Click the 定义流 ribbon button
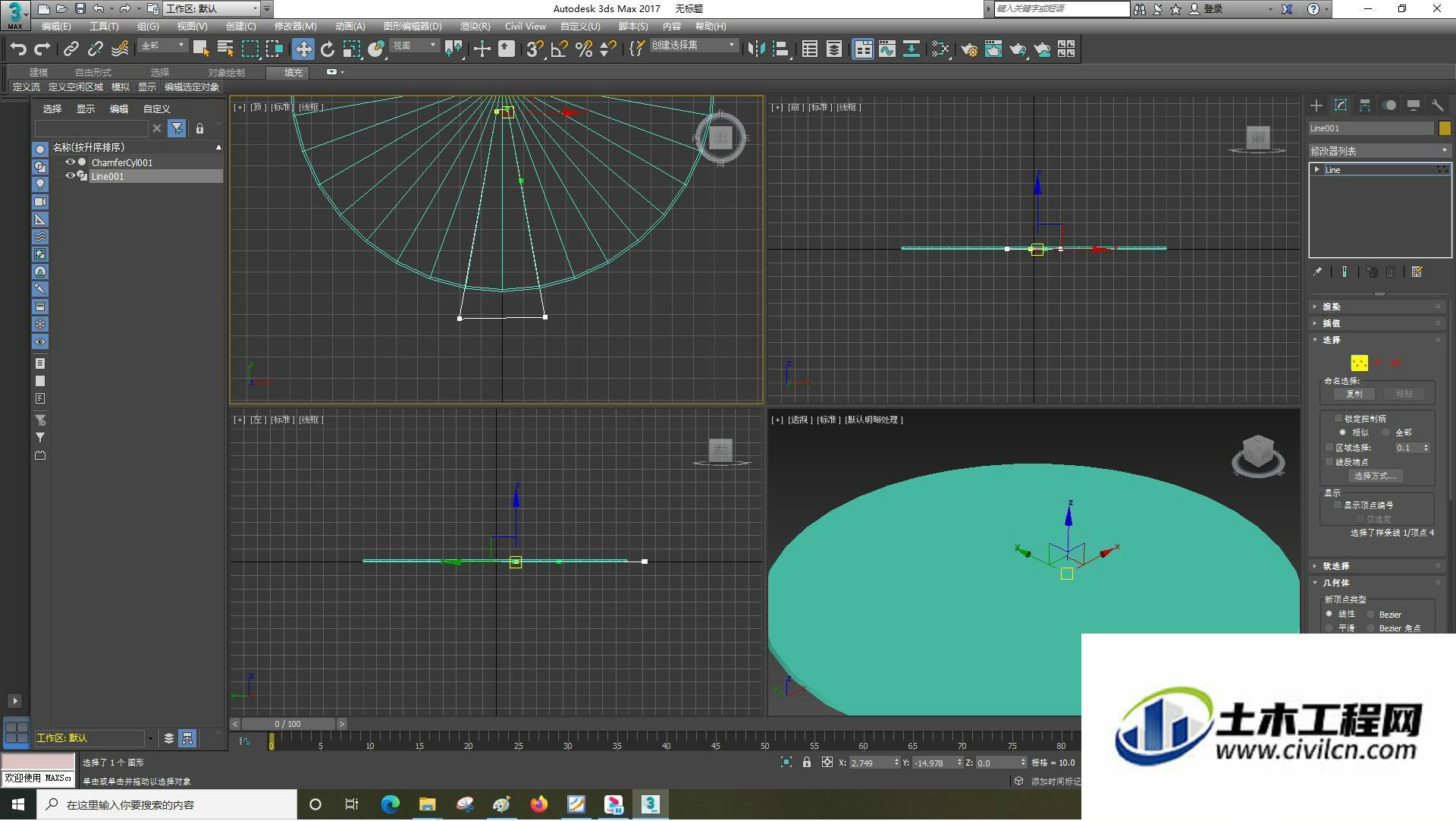Viewport: 1456px width, 821px height. pos(26,87)
